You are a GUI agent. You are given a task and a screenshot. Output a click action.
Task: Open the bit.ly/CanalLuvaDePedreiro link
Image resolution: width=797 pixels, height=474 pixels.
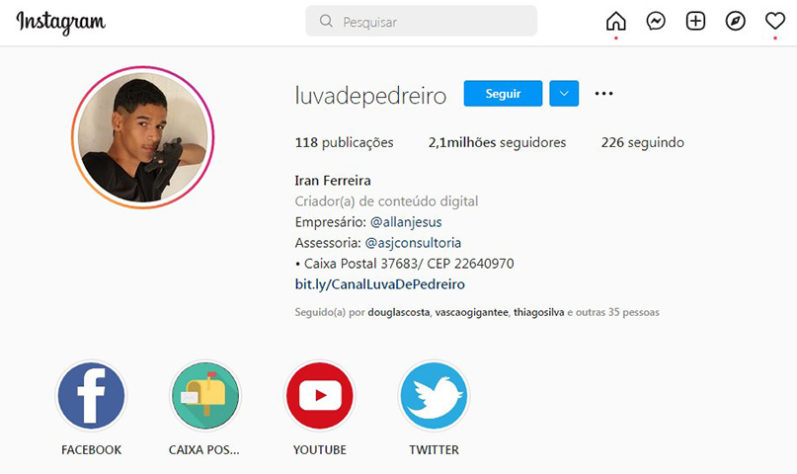pos(380,284)
